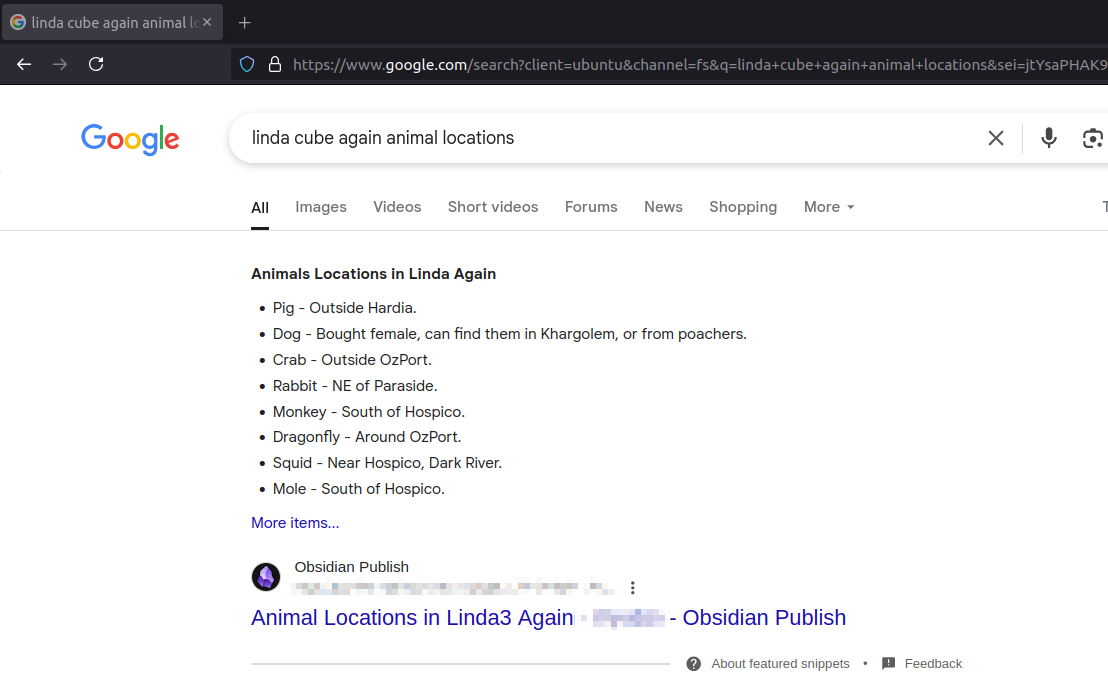Select the 'Animals Locations in Linda Again' heading
Image resolution: width=1108 pixels, height=687 pixels.
click(373, 274)
